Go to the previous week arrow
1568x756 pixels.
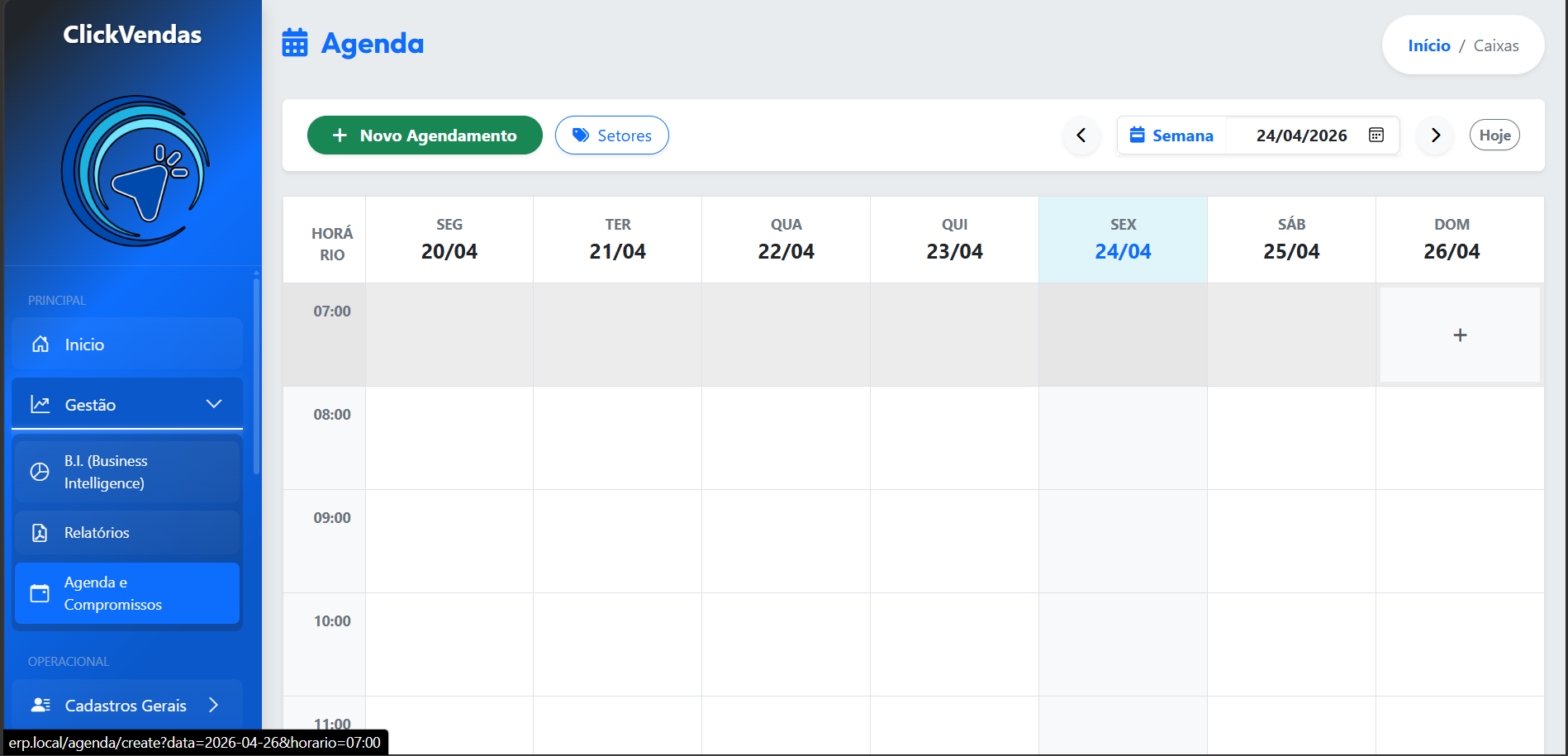click(x=1081, y=136)
